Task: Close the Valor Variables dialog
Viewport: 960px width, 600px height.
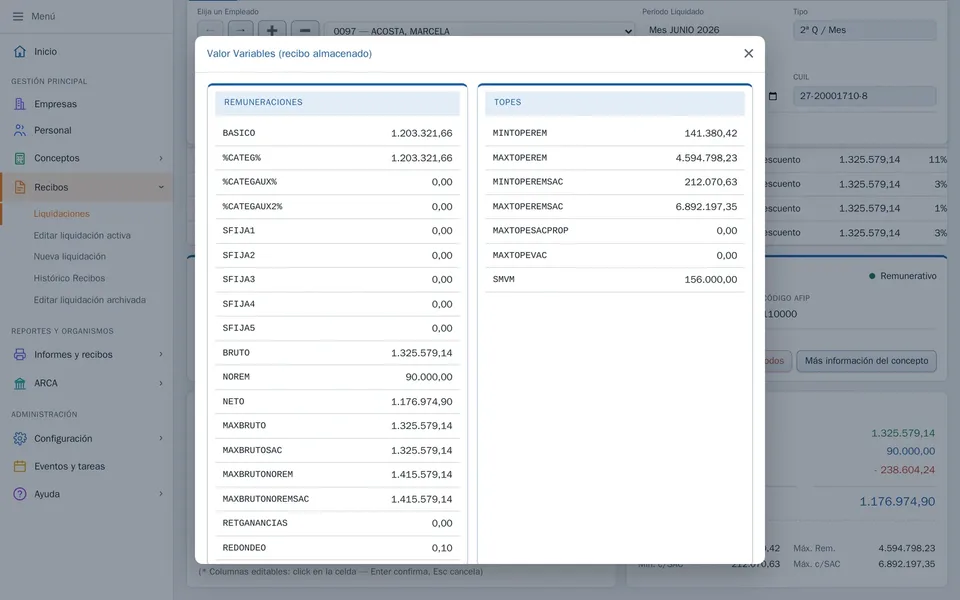Action: 748,53
